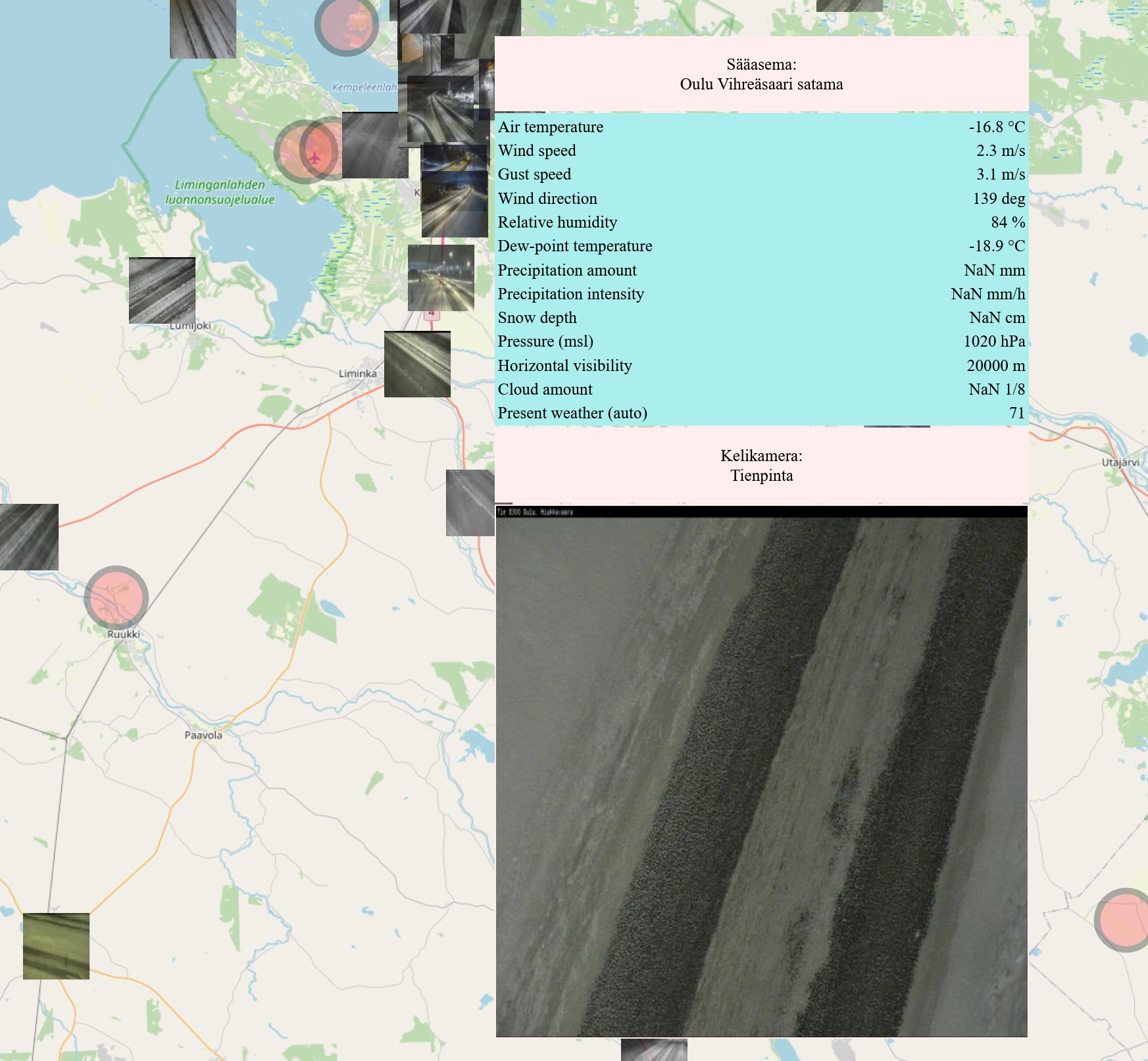The width and height of the screenshot is (1148, 1061).
Task: Click the Utajärvi town label on the map
Action: tap(1120, 462)
